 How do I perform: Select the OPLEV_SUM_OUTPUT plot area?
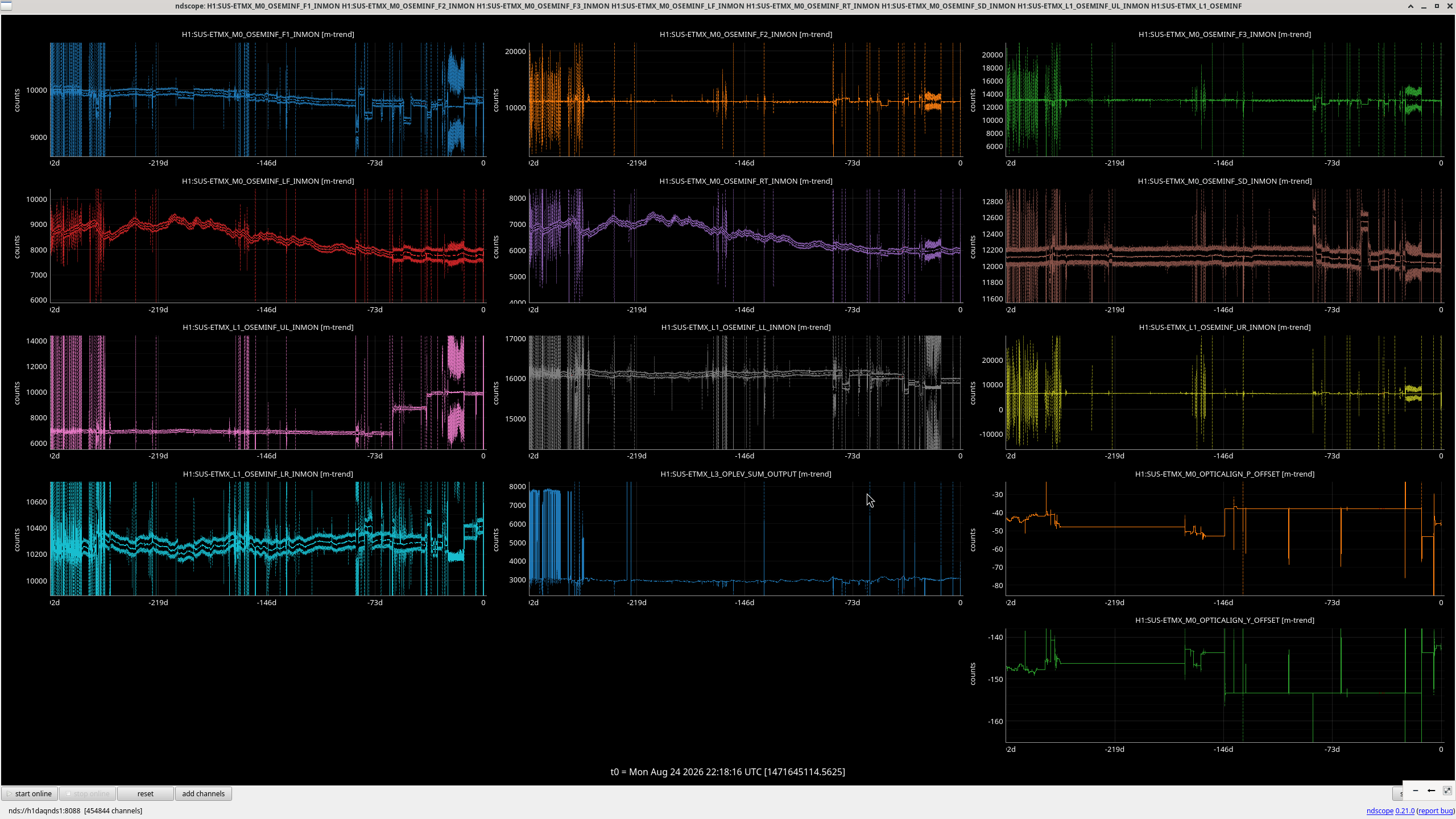[x=745, y=539]
